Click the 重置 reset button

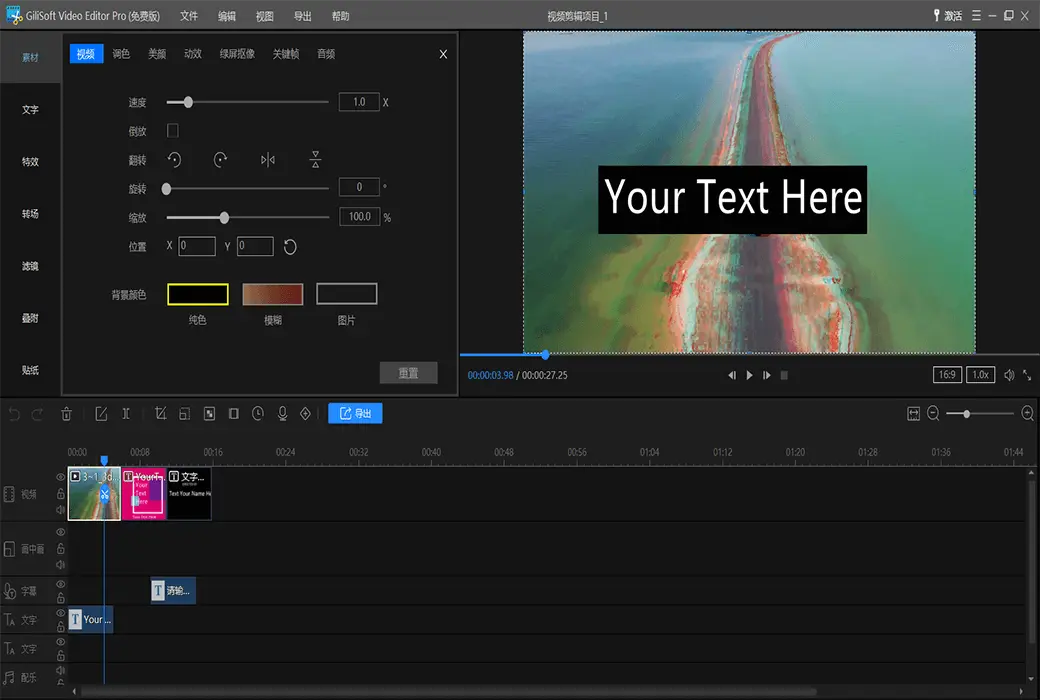tap(409, 373)
